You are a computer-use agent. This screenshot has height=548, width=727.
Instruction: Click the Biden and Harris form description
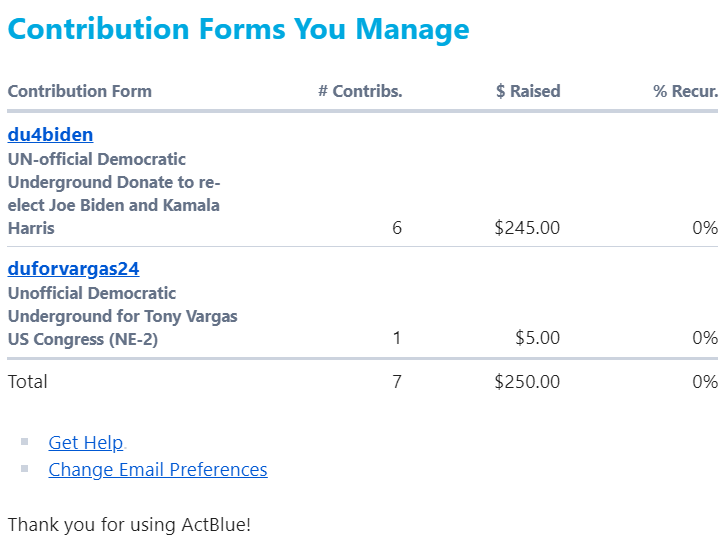click(x=114, y=194)
